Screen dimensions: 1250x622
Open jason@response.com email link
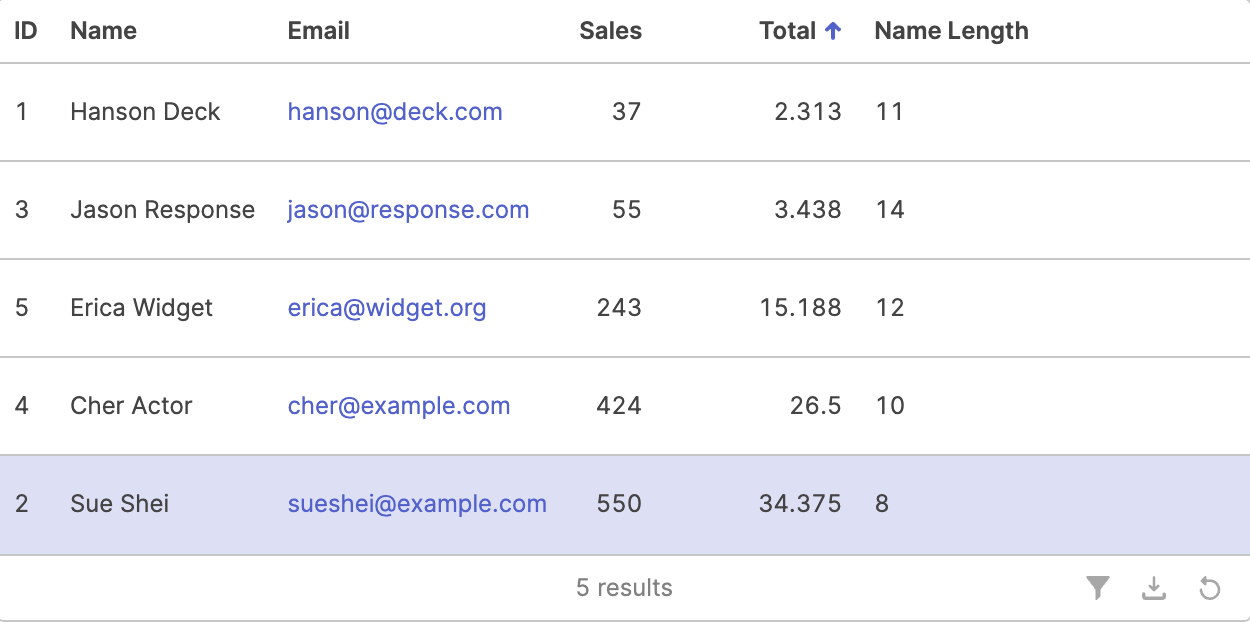click(408, 210)
